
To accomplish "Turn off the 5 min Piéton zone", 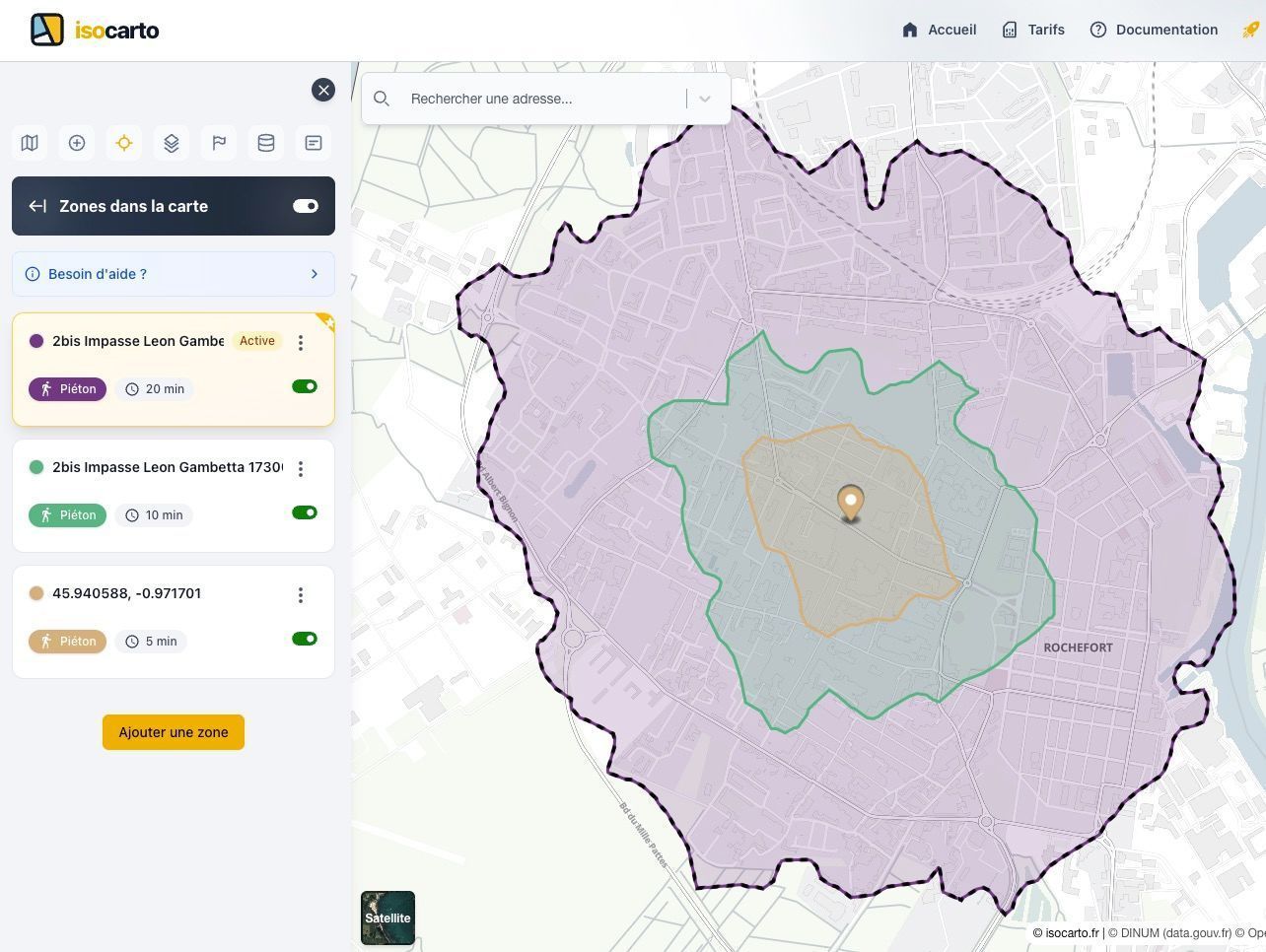I will click(x=305, y=639).
